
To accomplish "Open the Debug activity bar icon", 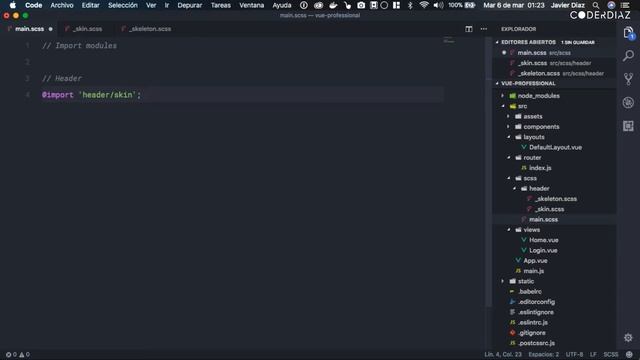I will coord(629,102).
